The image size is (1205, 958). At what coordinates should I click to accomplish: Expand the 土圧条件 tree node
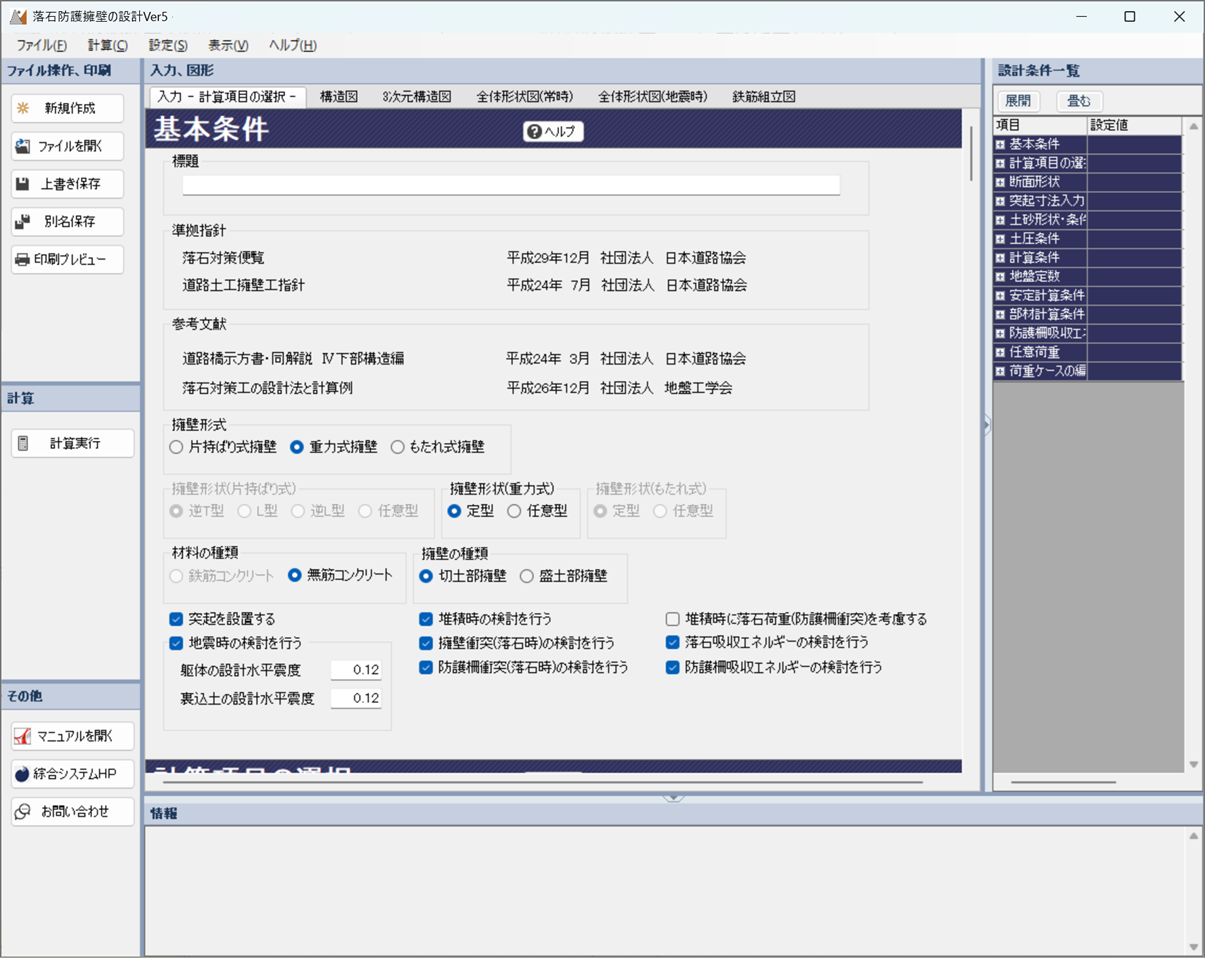(1000, 239)
